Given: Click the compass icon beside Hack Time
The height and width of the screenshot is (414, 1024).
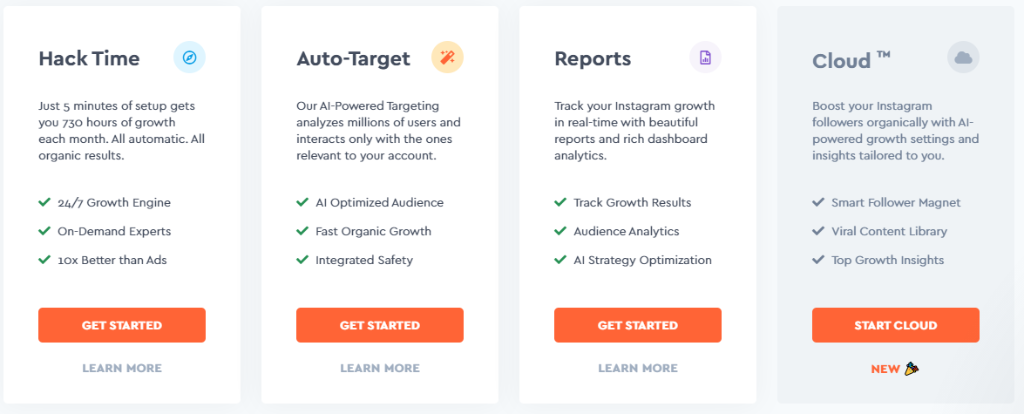Looking at the screenshot, I should pyautogui.click(x=189, y=57).
